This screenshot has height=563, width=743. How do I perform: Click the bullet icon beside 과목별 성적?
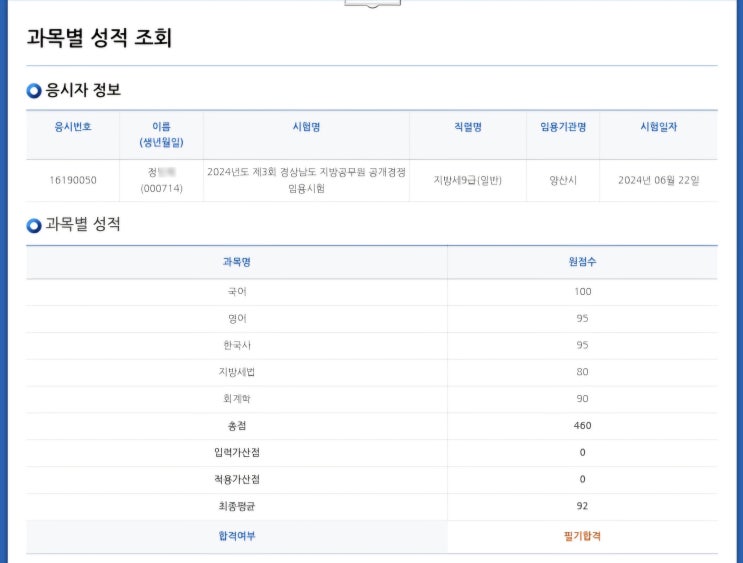pyautogui.click(x=34, y=226)
